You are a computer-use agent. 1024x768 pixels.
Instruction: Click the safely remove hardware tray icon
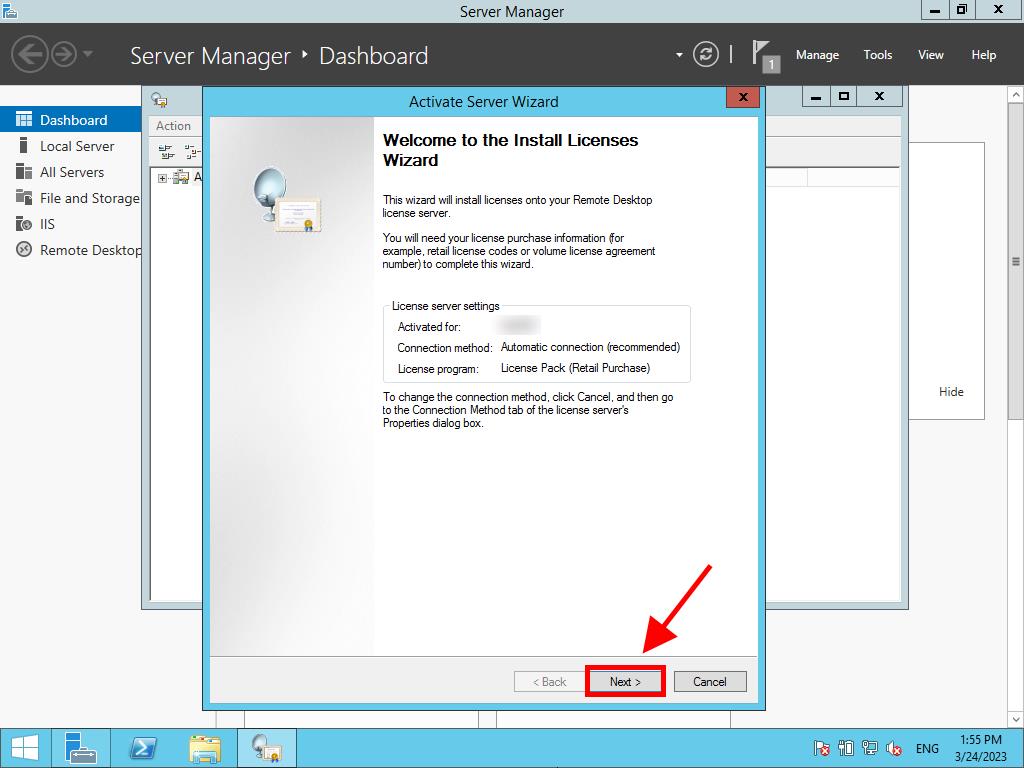point(846,748)
